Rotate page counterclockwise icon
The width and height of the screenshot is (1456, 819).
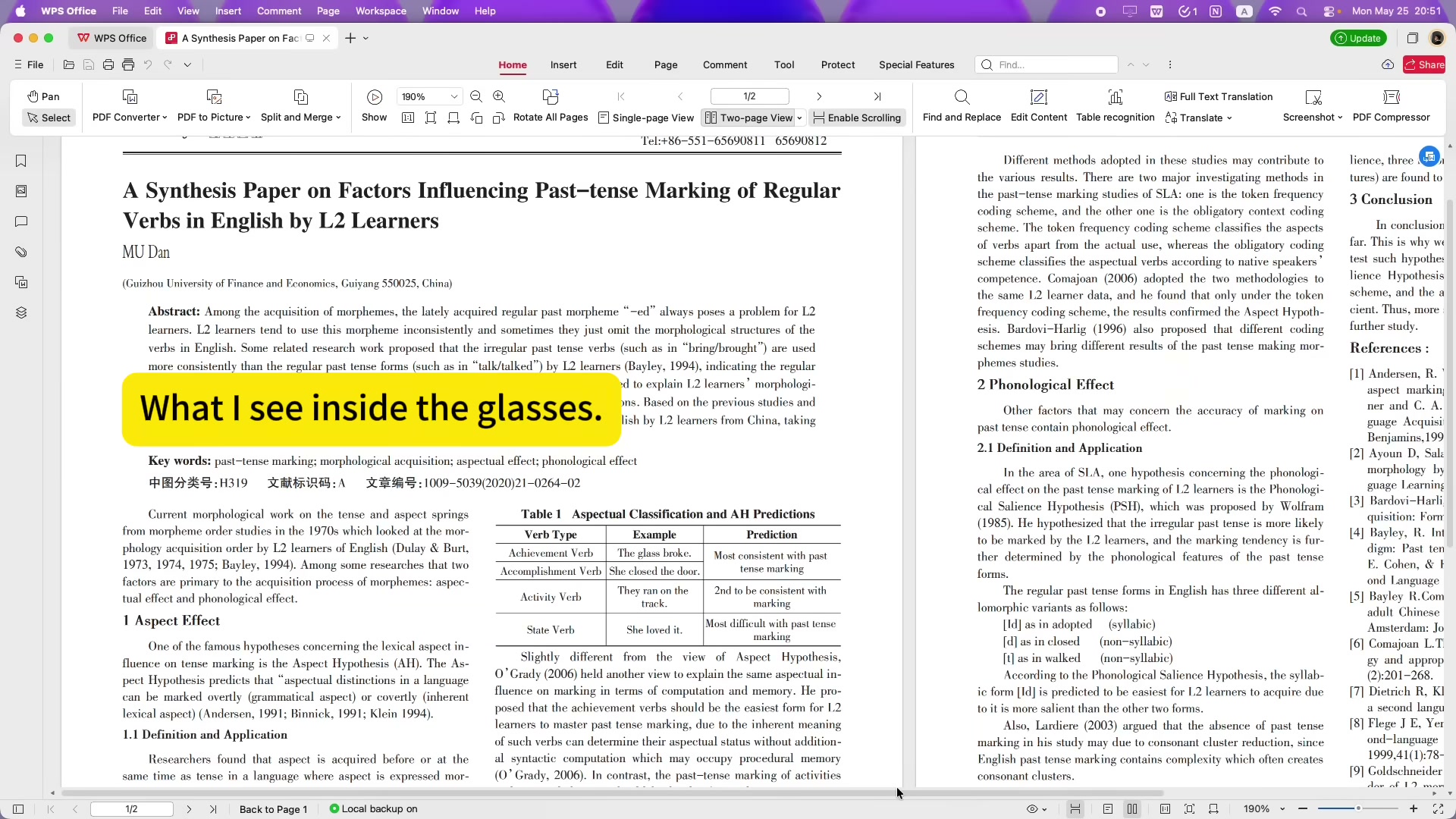[476, 118]
